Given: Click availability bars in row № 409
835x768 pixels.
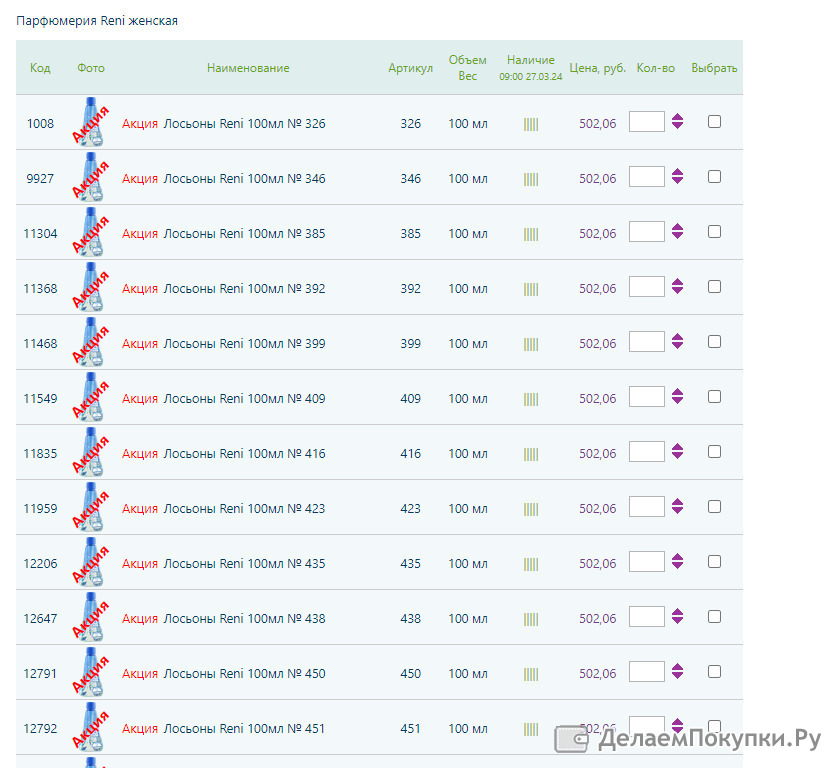Looking at the screenshot, I should (x=531, y=399).
